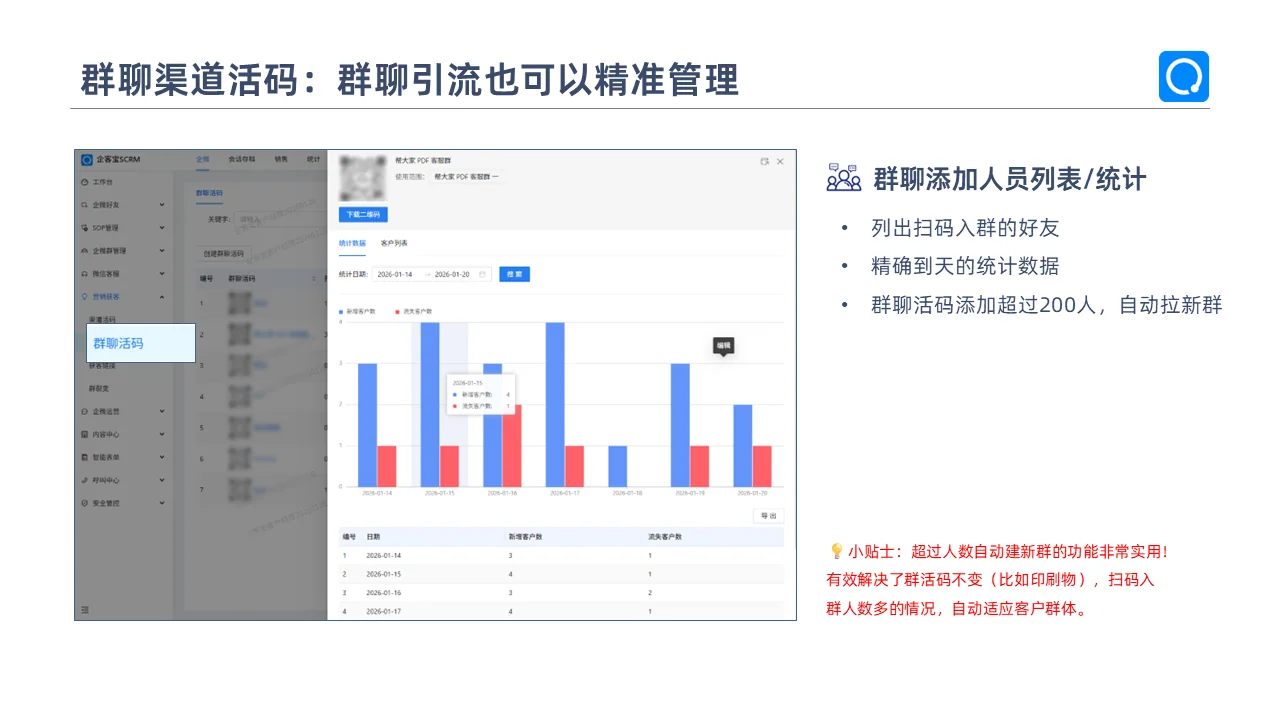This screenshot has height=720, width=1280.
Task: Select the background 群聊活码 page tab
Action: (x=209, y=193)
